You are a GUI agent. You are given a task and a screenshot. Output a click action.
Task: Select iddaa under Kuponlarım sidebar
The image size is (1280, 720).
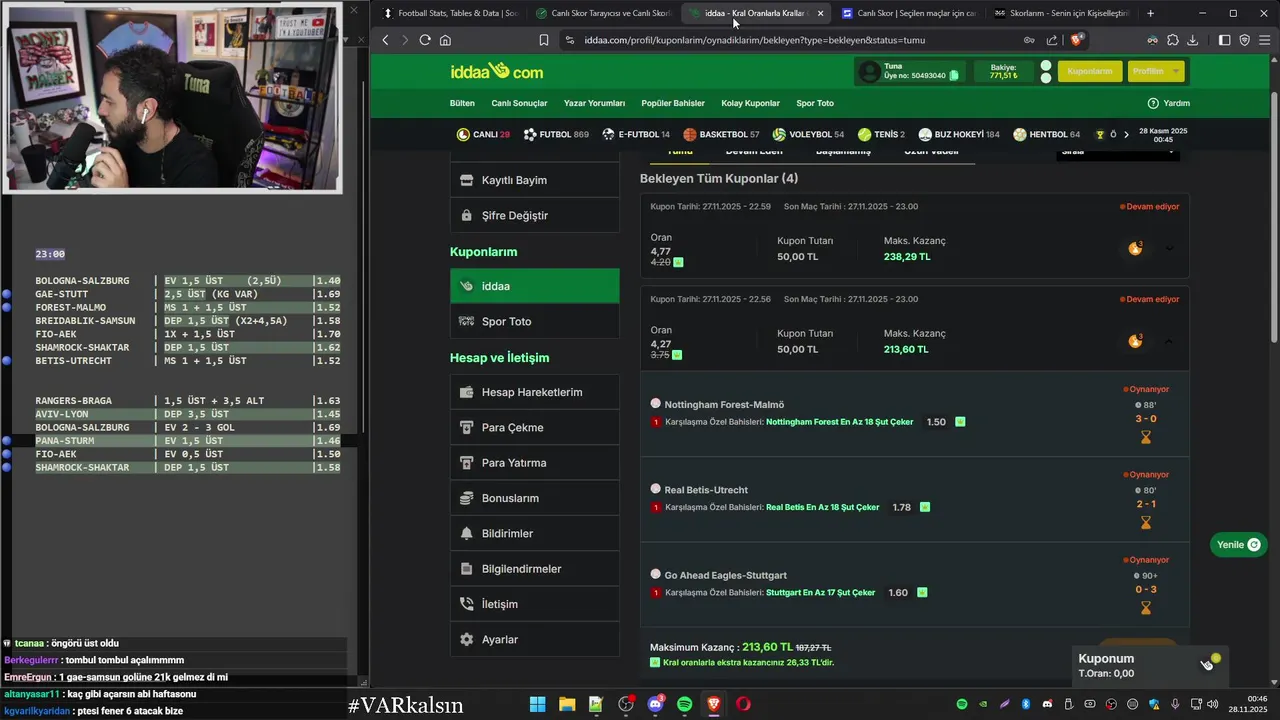point(535,286)
